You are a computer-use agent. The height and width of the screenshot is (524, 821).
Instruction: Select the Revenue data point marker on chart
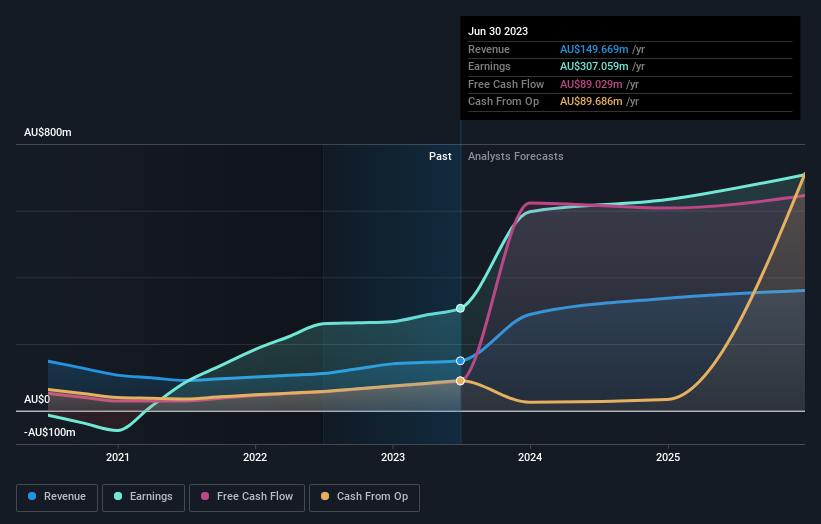coord(460,361)
